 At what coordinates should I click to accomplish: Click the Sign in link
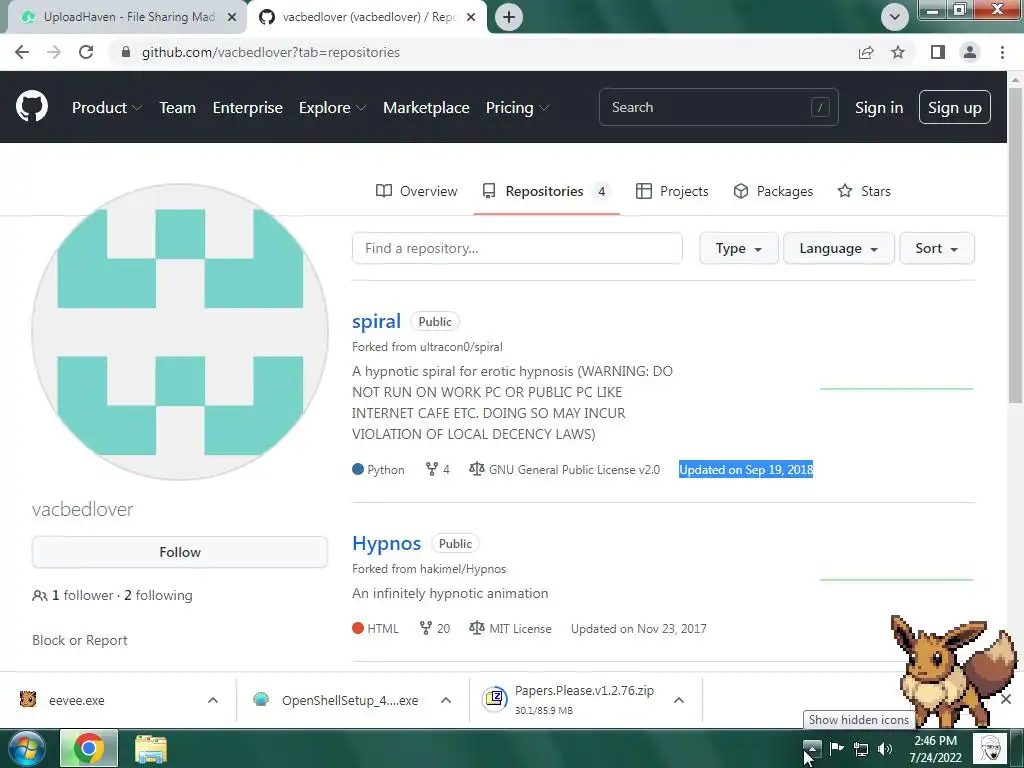[879, 108]
